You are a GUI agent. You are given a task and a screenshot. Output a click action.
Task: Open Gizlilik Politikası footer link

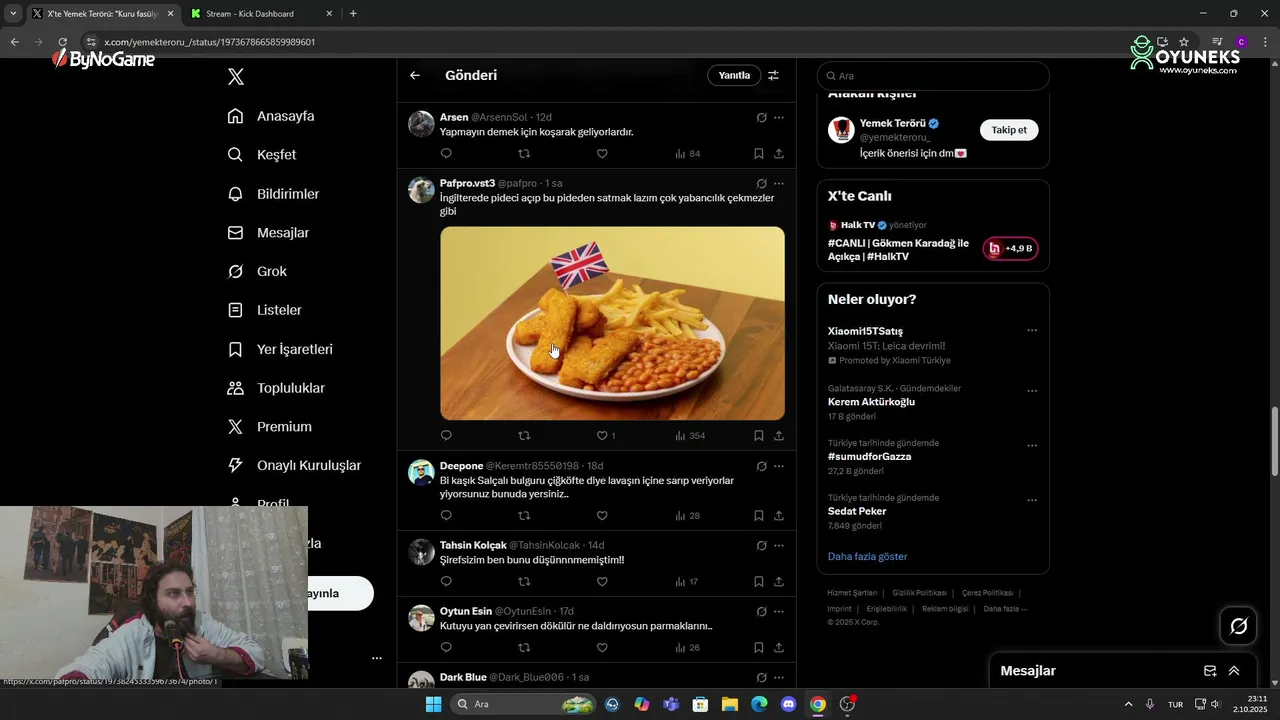coord(919,593)
